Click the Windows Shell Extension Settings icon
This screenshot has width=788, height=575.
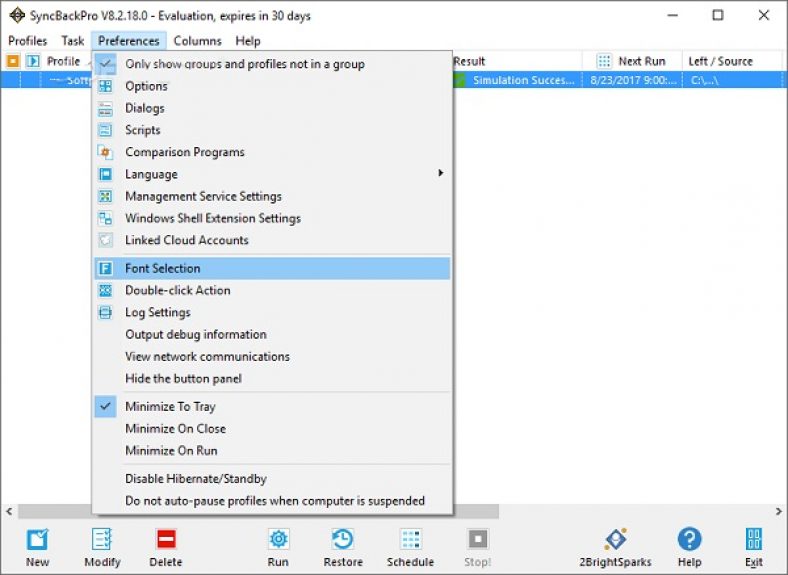click(x=106, y=218)
